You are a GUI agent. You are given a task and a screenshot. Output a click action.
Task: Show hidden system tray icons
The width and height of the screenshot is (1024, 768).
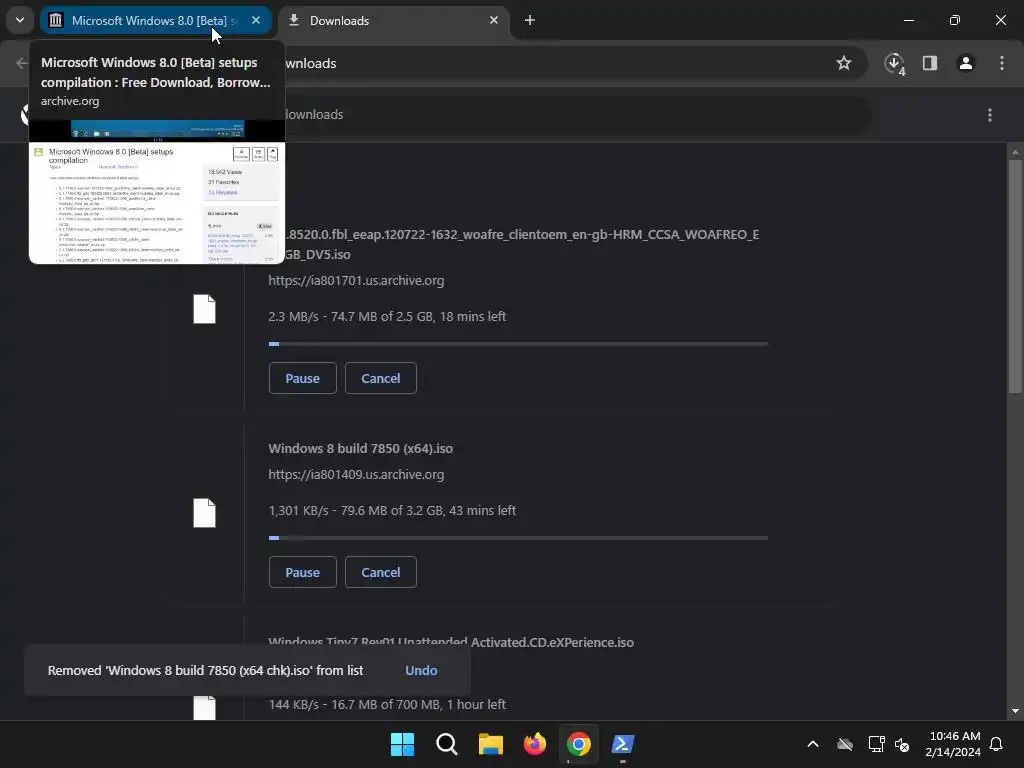tap(813, 744)
